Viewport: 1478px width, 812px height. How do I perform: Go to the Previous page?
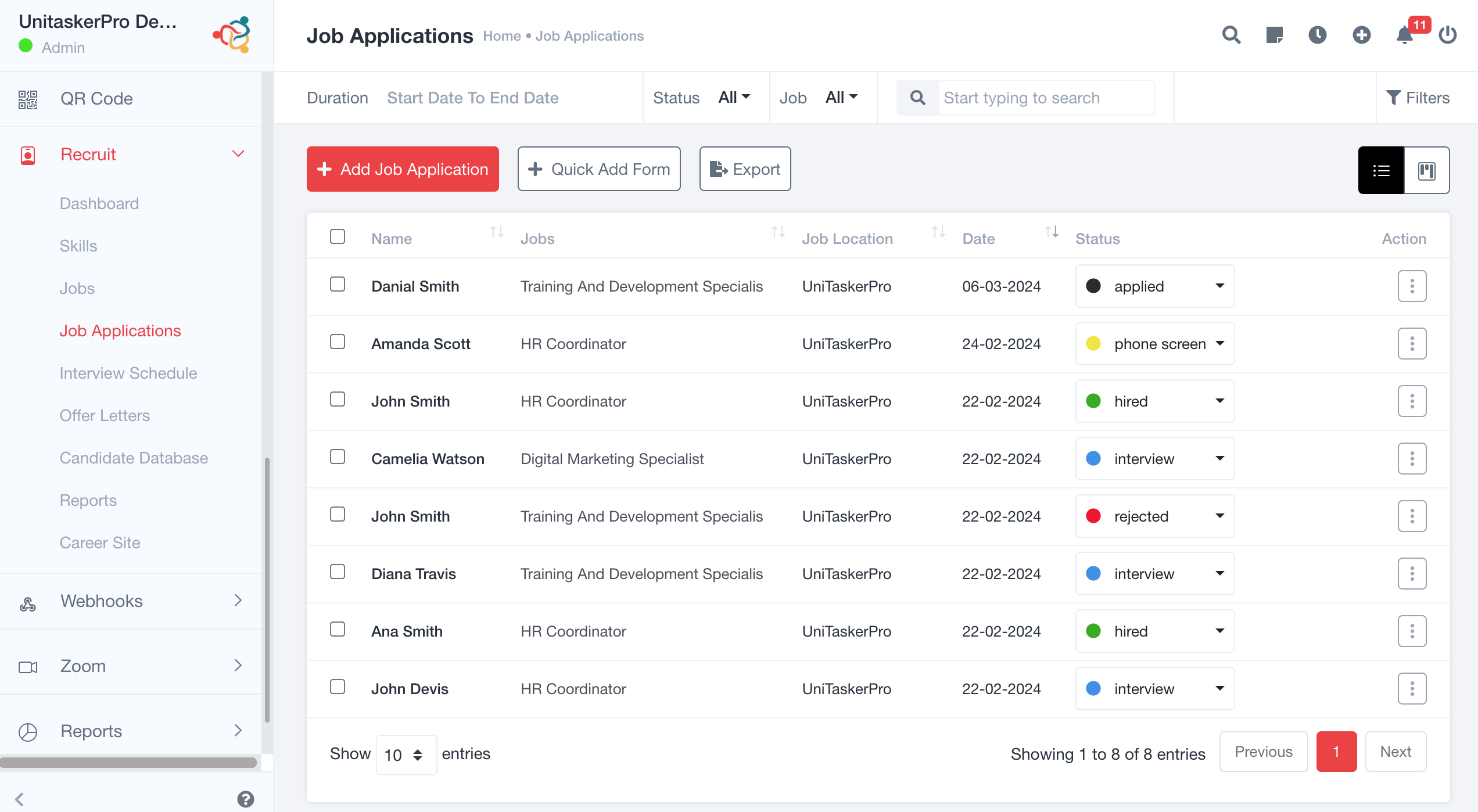click(1264, 752)
